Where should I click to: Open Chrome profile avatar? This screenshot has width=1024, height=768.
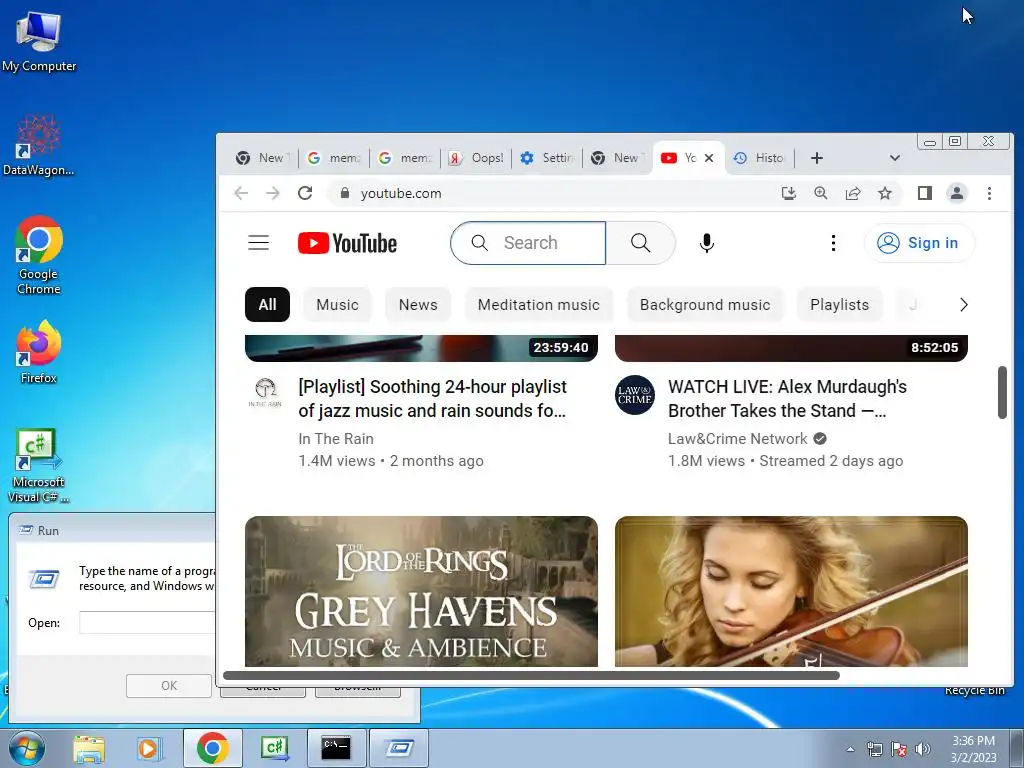pos(957,193)
